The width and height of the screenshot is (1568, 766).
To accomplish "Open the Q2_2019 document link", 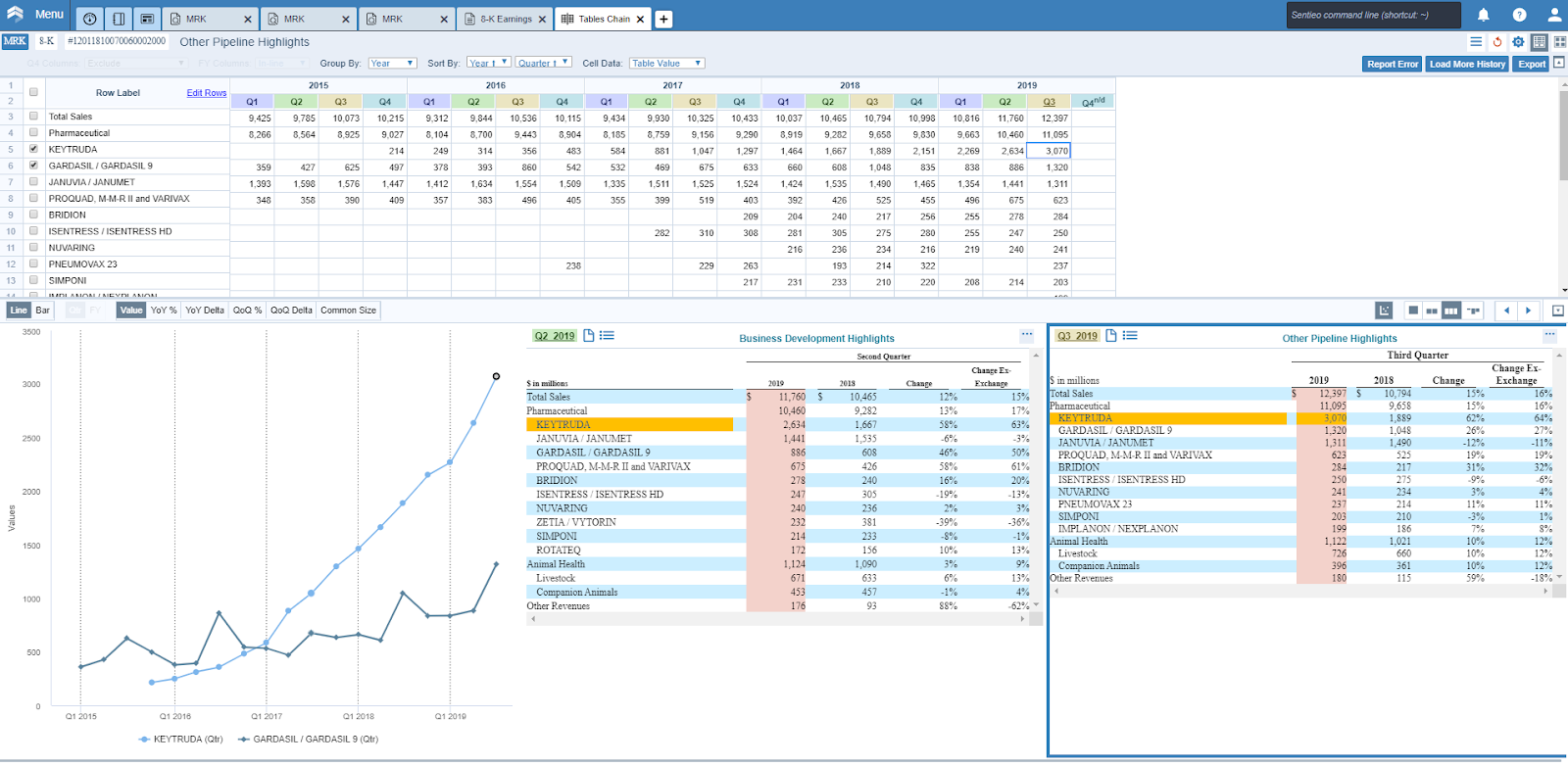I will click(x=555, y=335).
